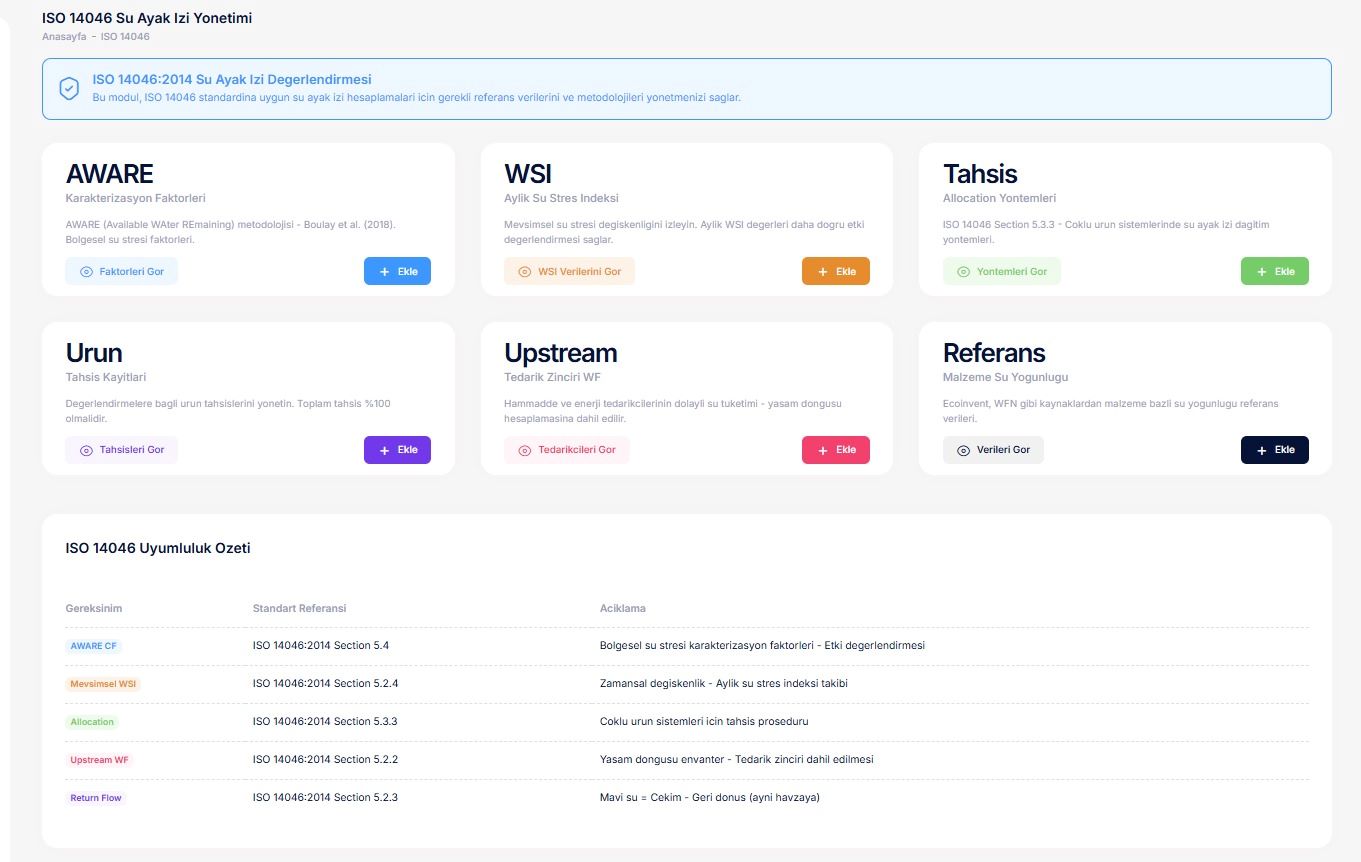Select the AWARE CF badge in the summary table
The image size is (1361, 862).
[94, 645]
